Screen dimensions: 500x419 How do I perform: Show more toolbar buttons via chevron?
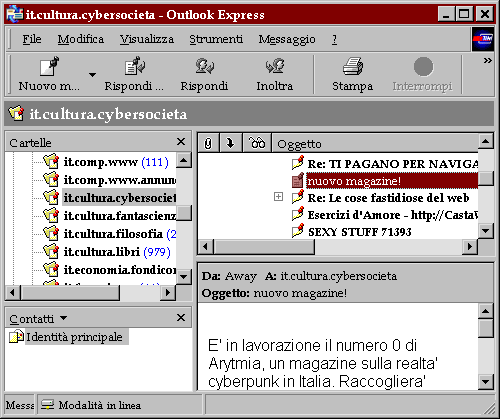(x=488, y=61)
